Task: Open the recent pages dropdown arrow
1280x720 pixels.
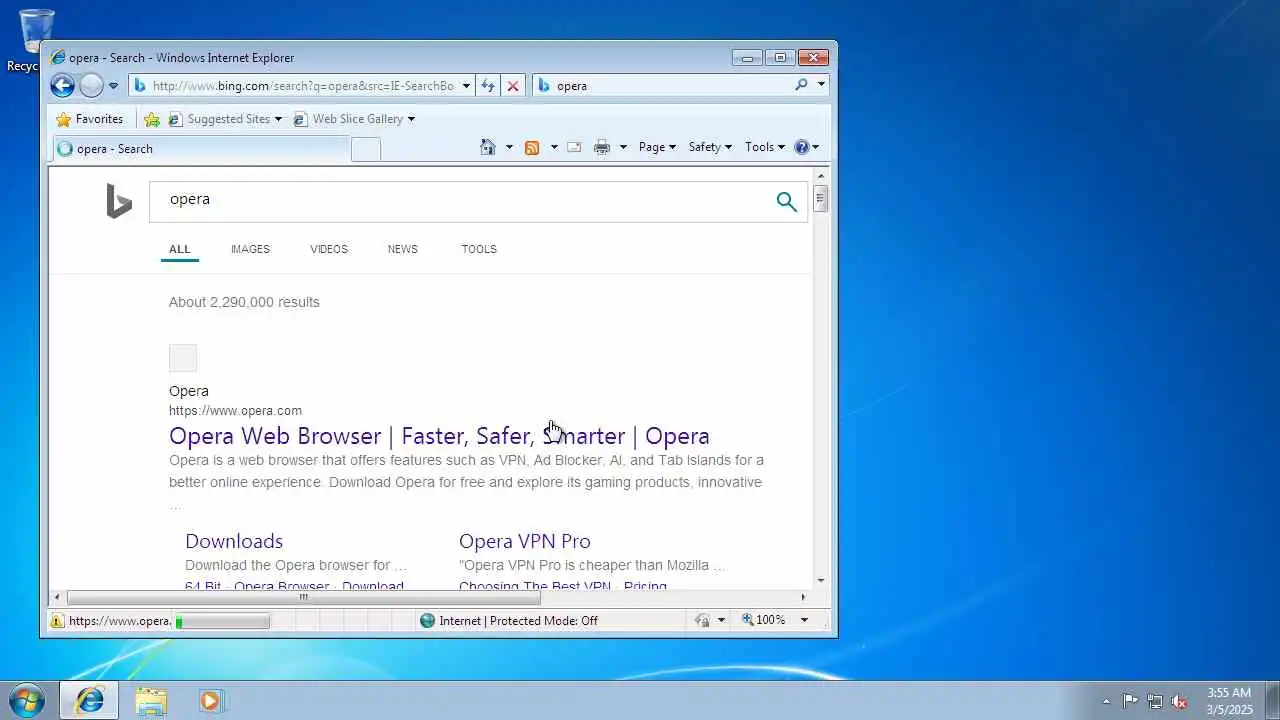Action: (113, 86)
